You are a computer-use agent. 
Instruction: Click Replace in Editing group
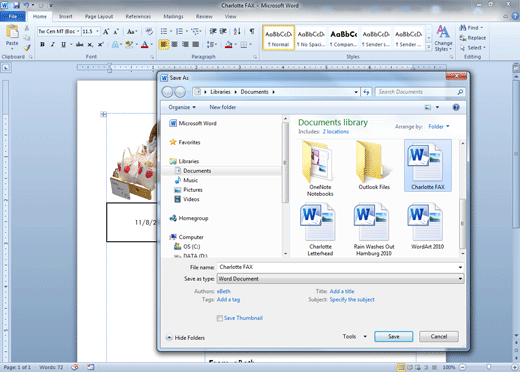pos(473,38)
